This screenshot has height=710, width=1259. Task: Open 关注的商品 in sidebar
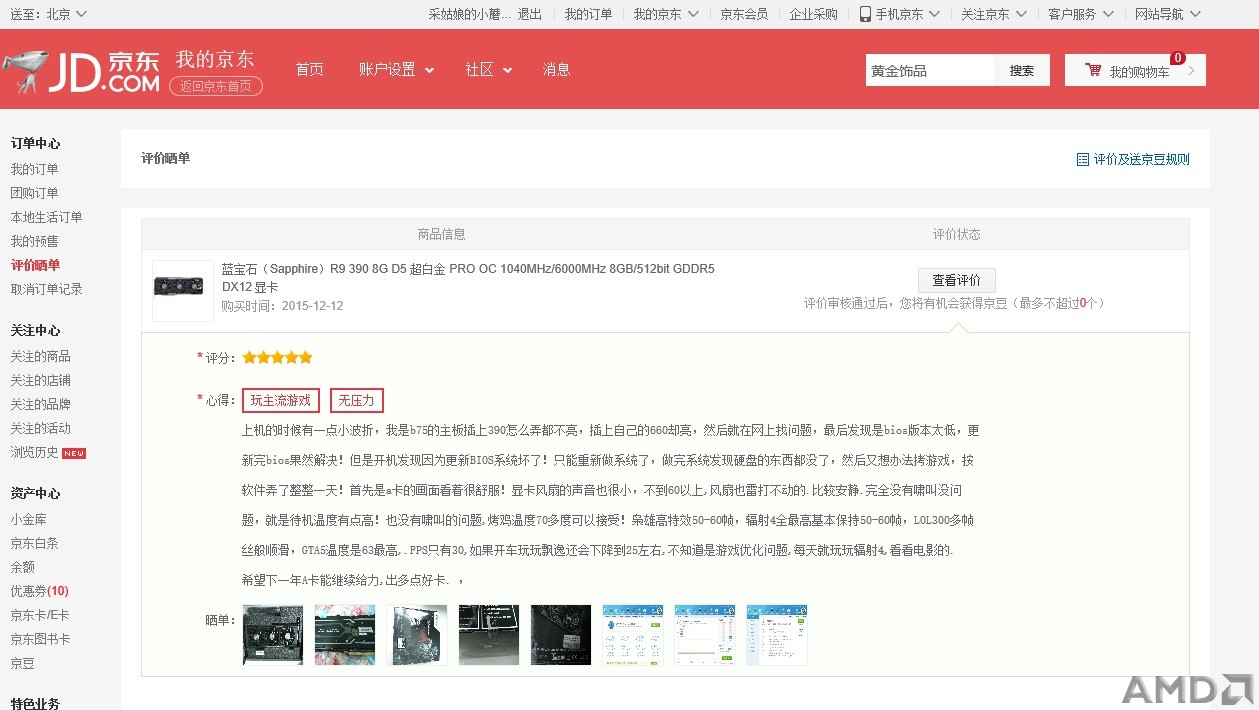point(41,356)
